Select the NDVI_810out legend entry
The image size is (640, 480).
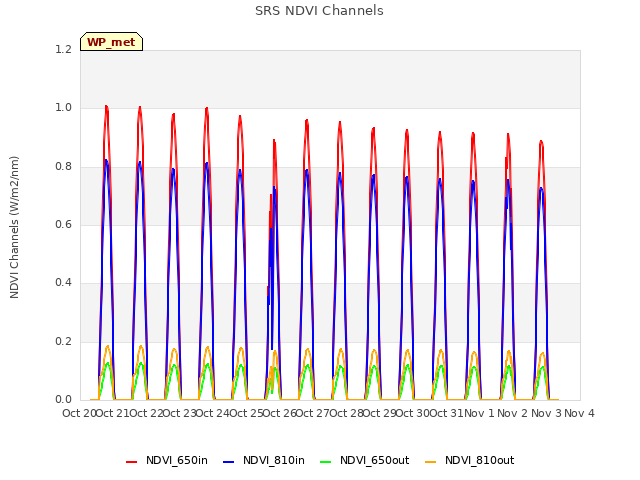point(469,460)
